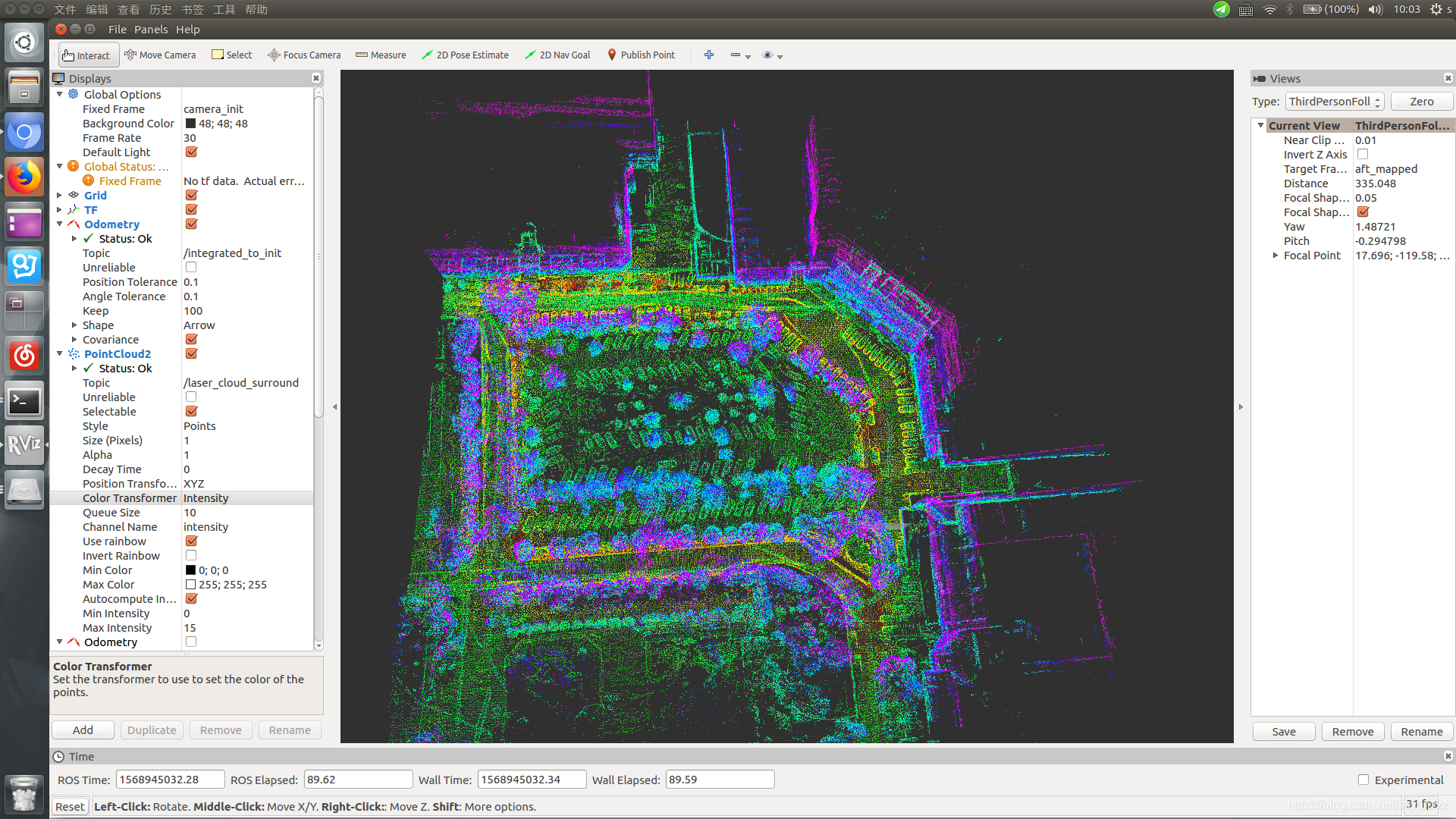This screenshot has height=819, width=1456.
Task: Open the Panels menu
Action: tap(151, 30)
